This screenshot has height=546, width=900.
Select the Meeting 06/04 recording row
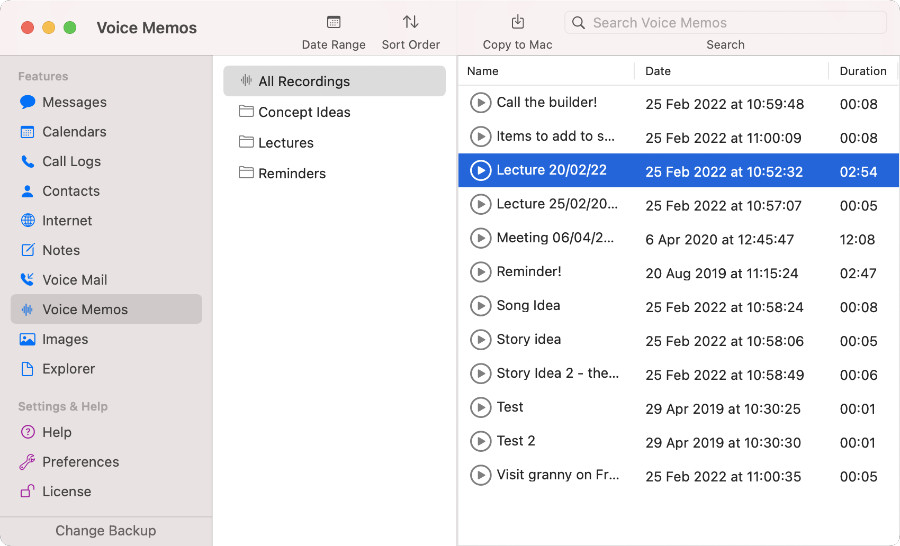click(x=678, y=238)
